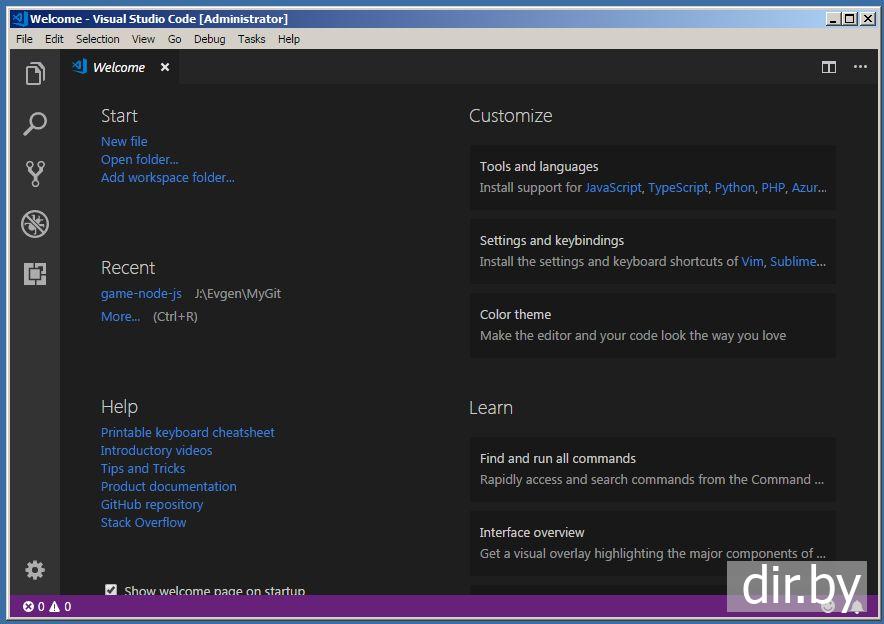
Task: Open the Extensions view
Action: point(35,274)
